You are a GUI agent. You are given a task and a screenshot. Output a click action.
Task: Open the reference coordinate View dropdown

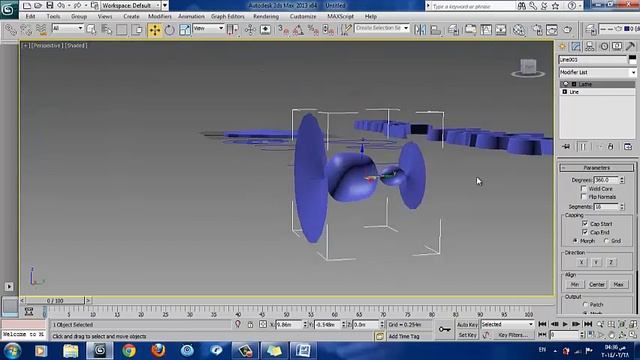208,28
